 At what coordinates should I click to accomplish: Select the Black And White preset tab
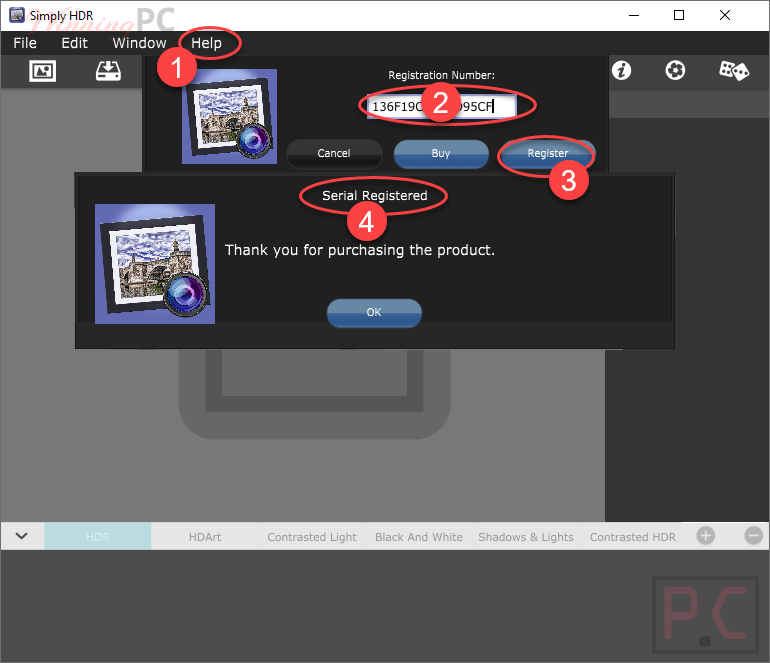click(419, 536)
